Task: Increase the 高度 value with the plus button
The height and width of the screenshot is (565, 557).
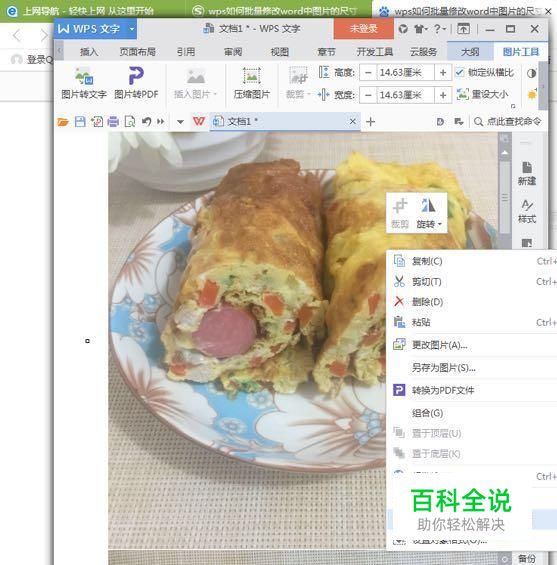Action: [x=443, y=73]
